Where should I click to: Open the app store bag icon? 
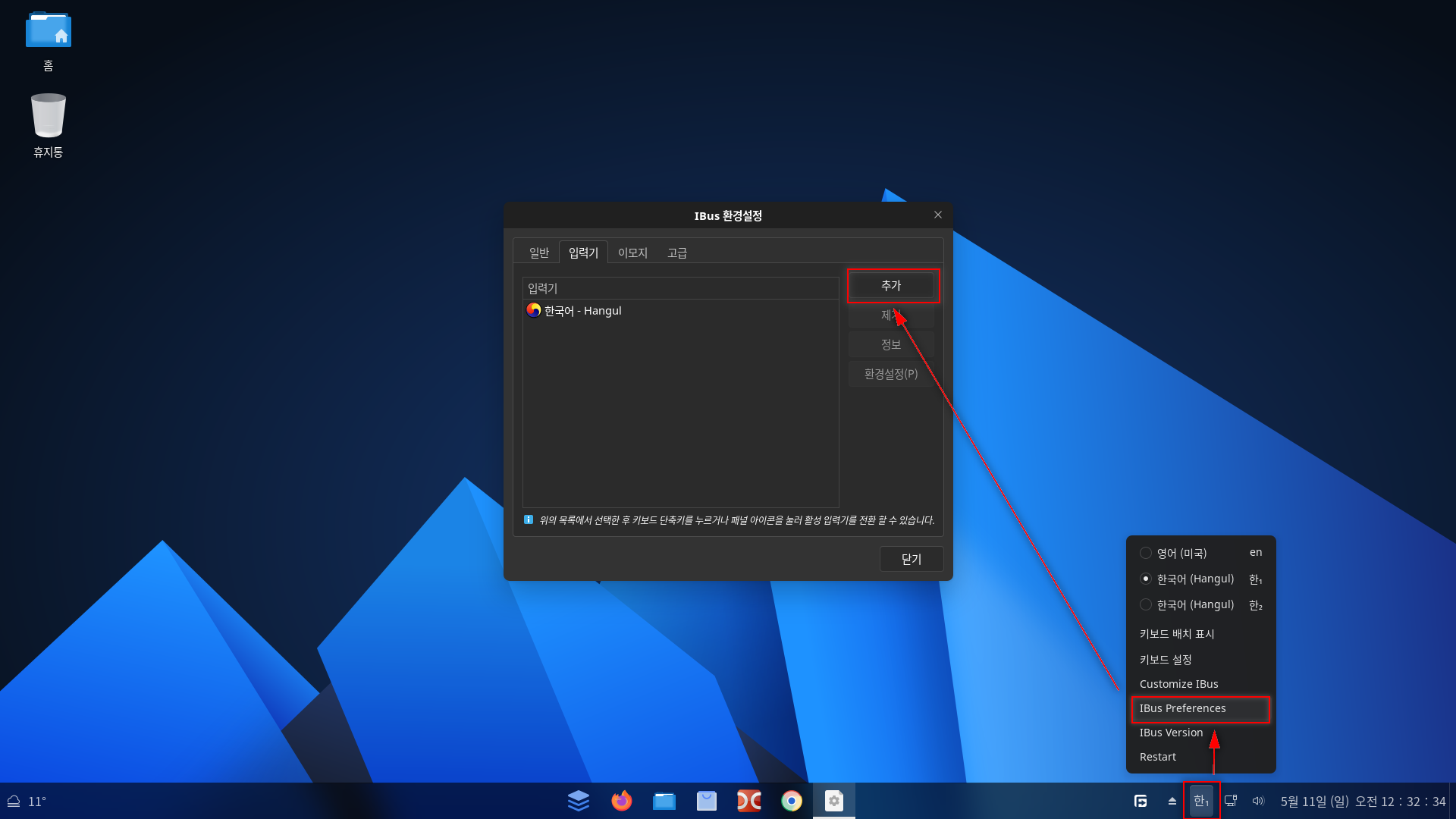[706, 801]
